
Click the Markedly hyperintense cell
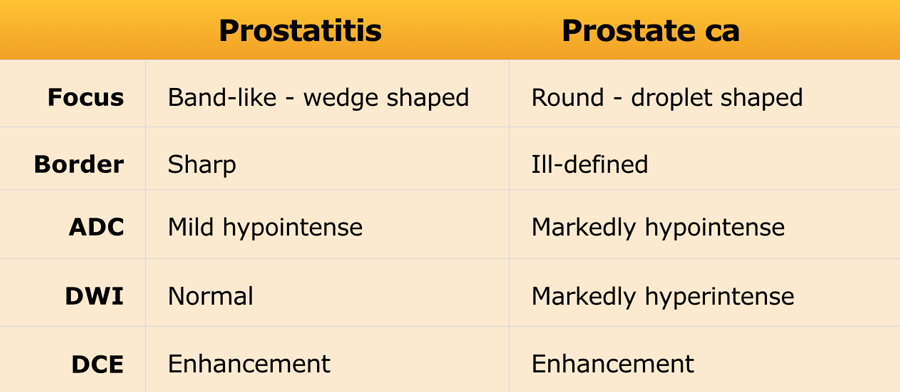(x=663, y=297)
